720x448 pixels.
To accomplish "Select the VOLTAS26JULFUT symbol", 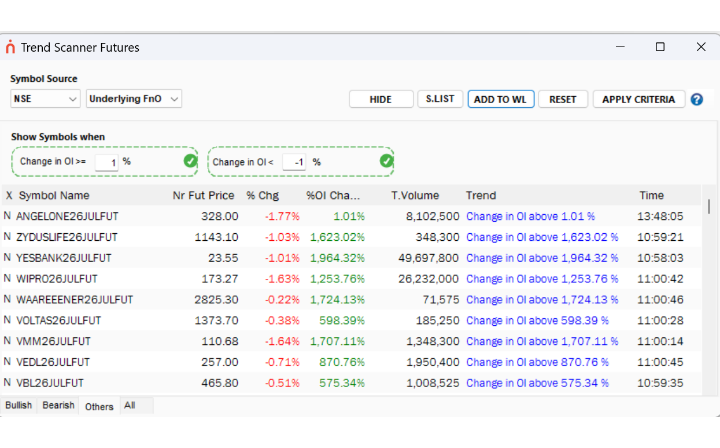I will click(58, 320).
